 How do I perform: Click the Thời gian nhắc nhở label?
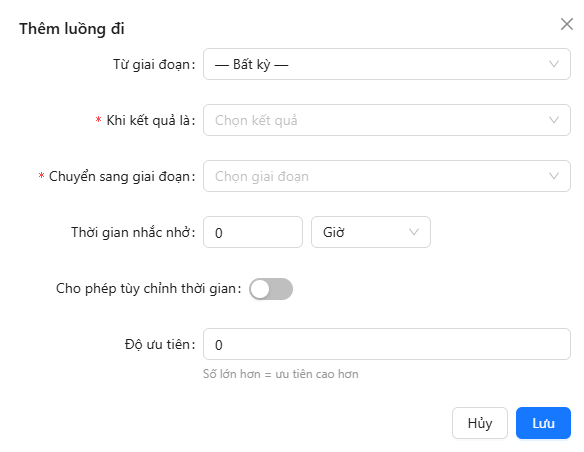(133, 232)
